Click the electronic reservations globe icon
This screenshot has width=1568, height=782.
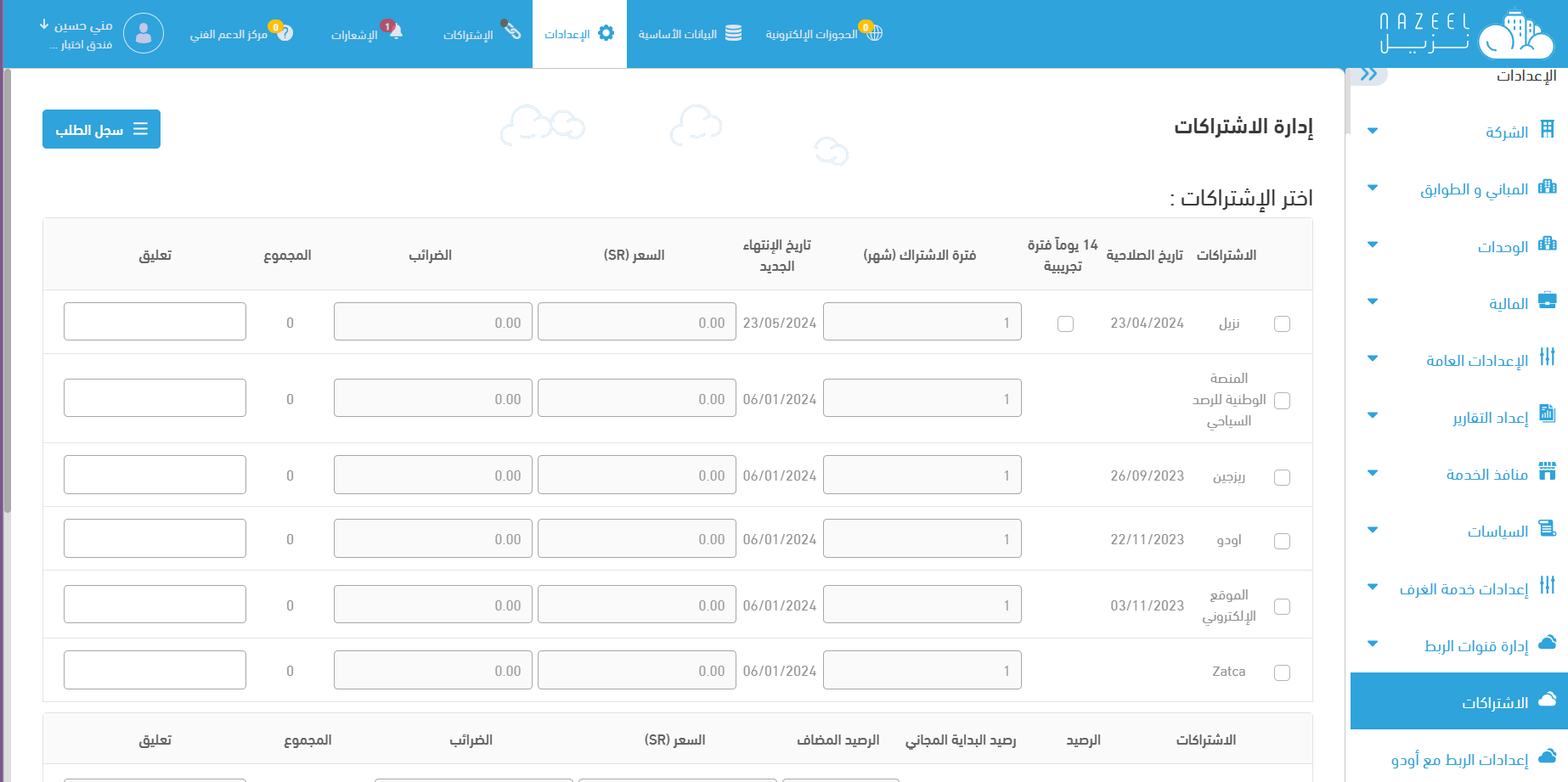874,33
